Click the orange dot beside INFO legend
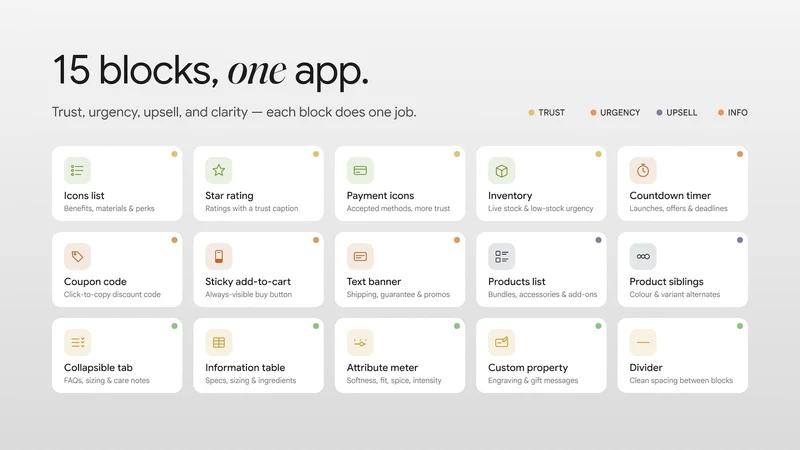The image size is (800, 450). 721,112
